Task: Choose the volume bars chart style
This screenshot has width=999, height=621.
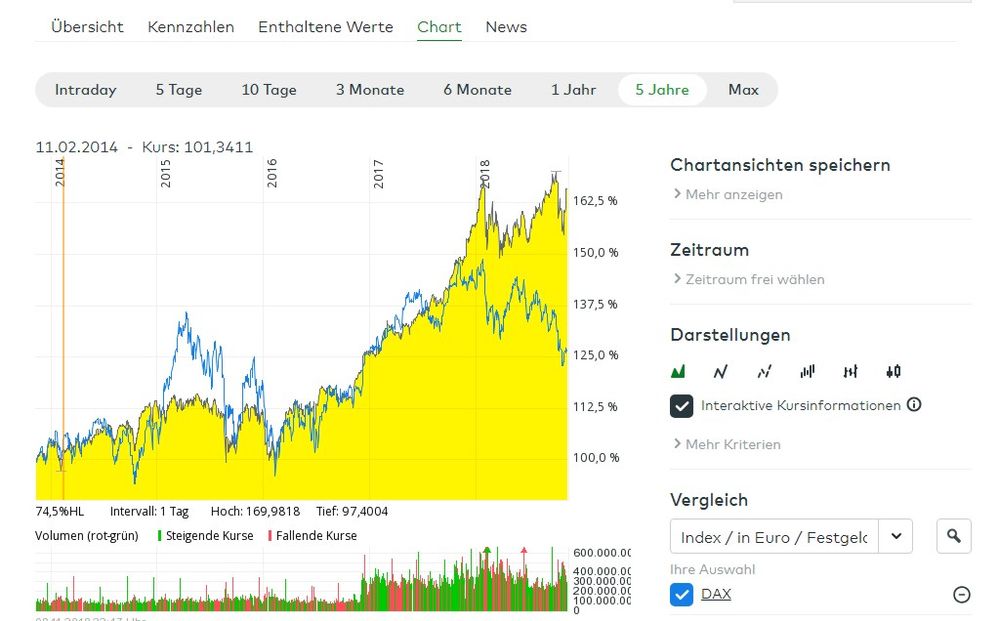Action: pos(807,371)
